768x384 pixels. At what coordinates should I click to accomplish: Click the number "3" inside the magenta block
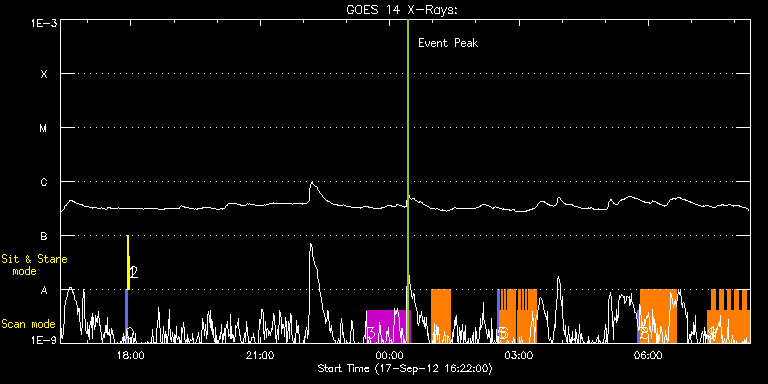371,334
